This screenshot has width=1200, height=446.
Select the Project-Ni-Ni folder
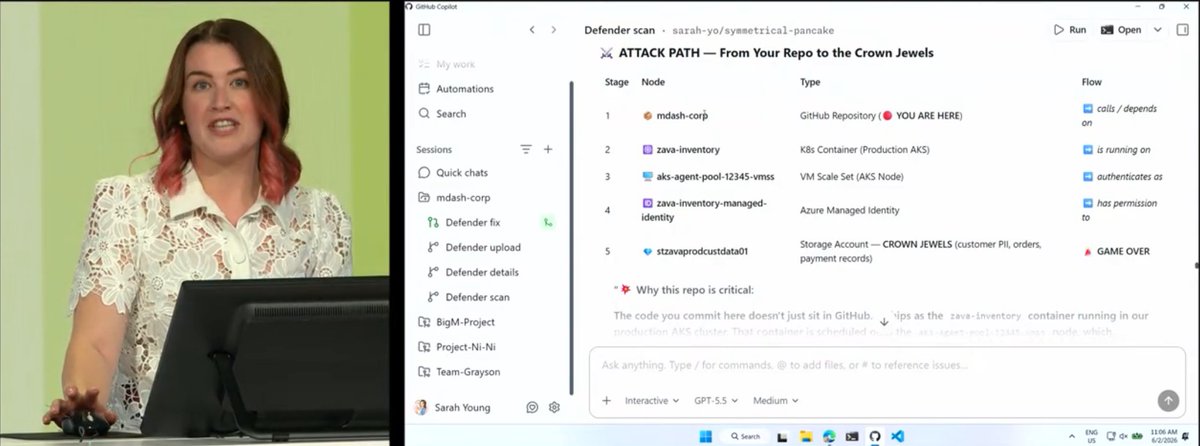coord(456,347)
